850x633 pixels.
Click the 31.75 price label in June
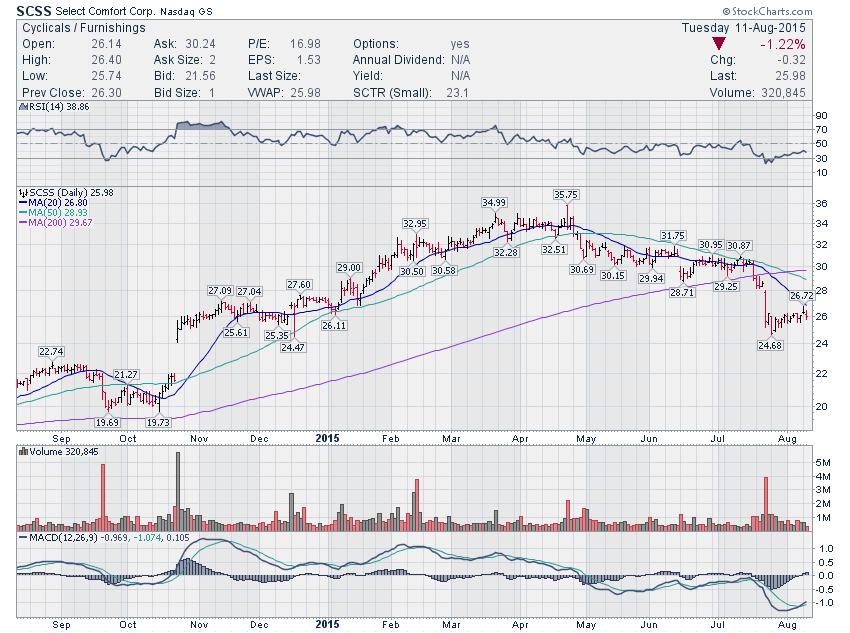pyautogui.click(x=673, y=235)
